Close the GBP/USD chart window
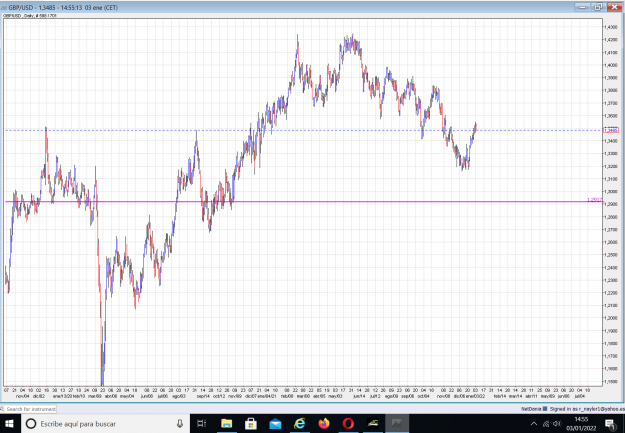 [614, 7]
